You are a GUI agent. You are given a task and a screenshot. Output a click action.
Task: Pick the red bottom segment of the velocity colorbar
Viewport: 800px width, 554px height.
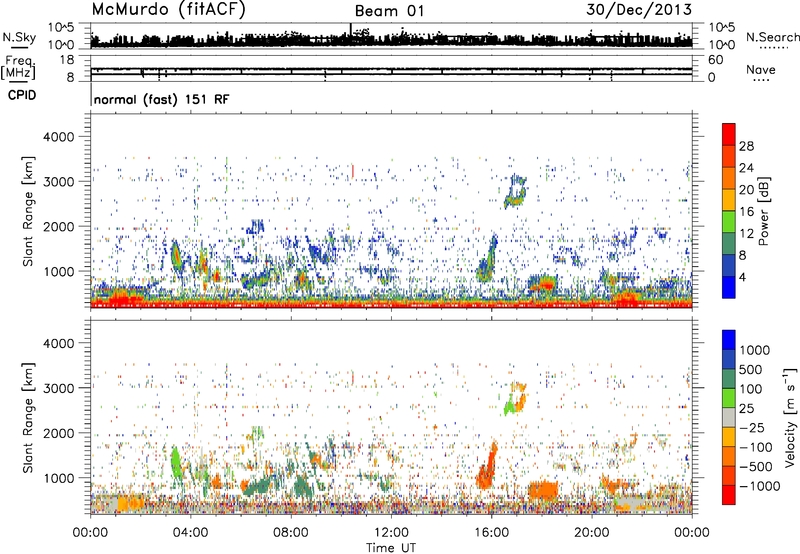(x=729, y=495)
